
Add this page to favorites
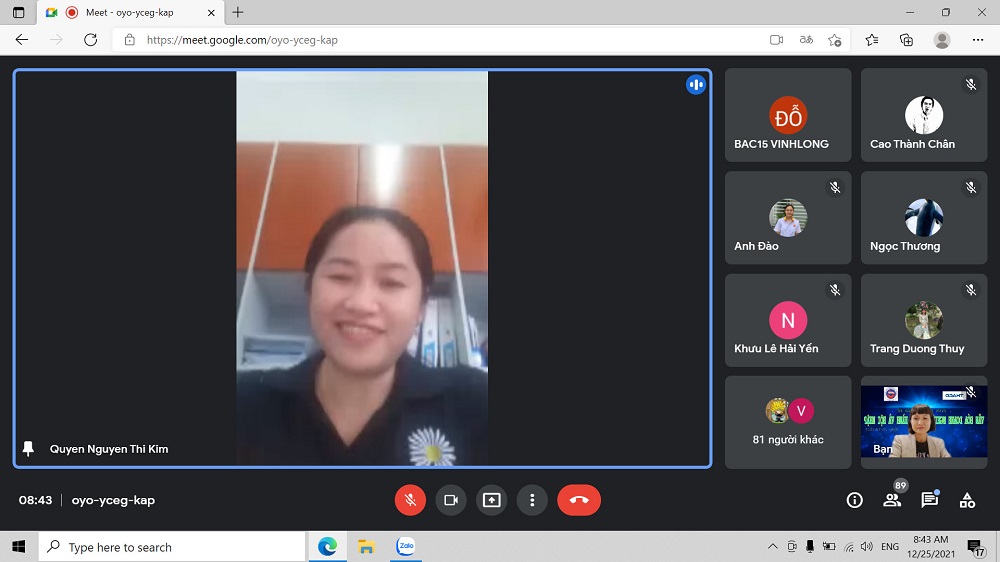[835, 40]
